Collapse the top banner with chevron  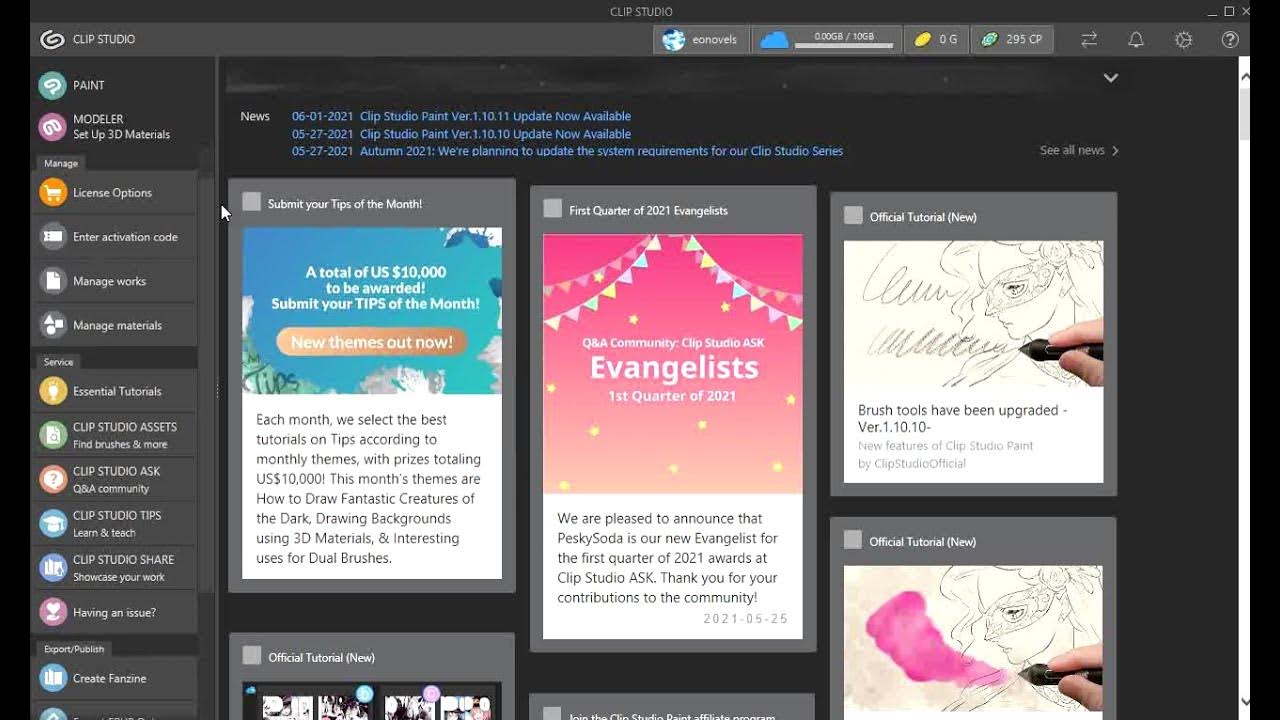pos(1110,78)
